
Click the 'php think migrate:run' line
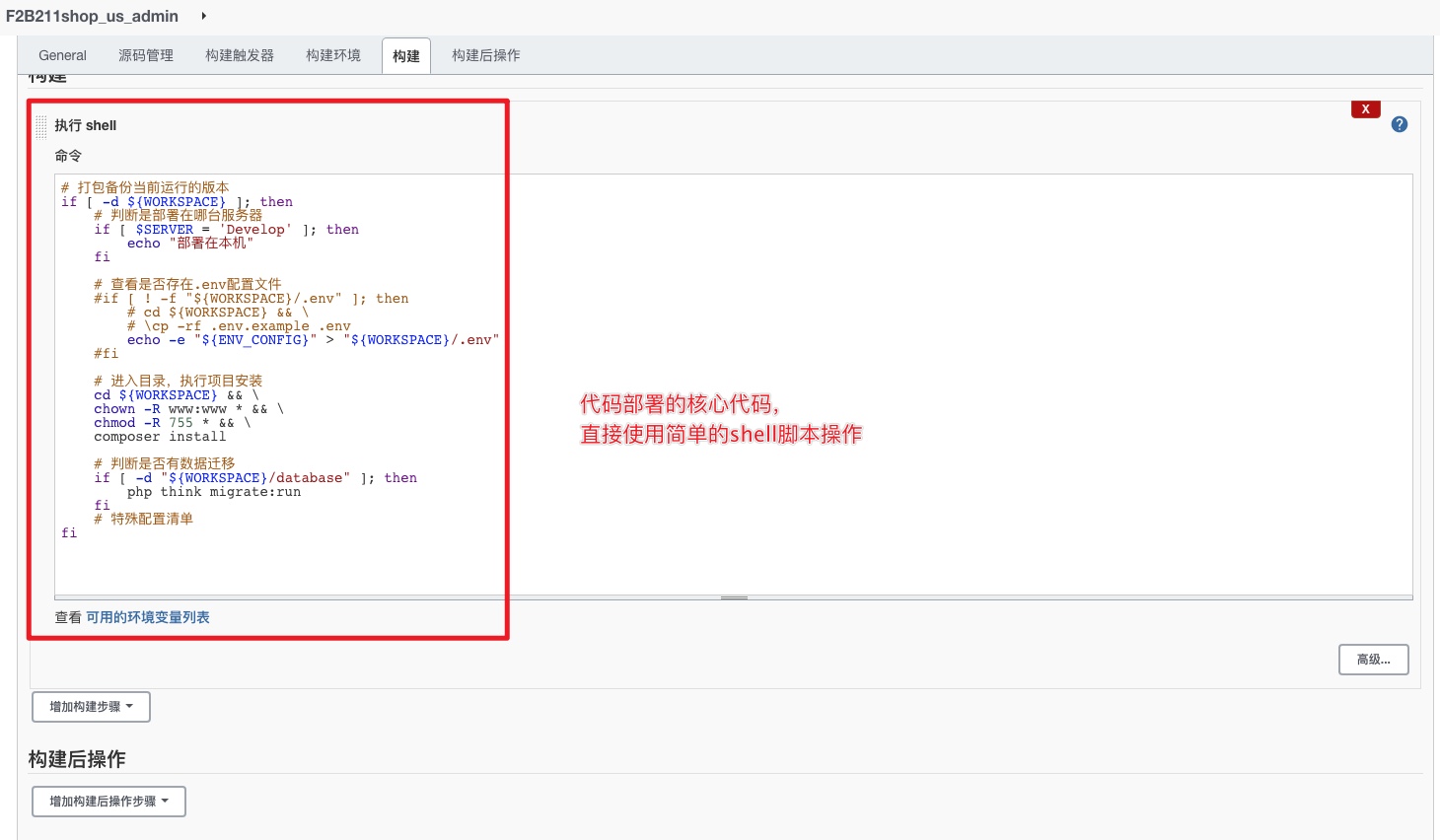click(214, 492)
